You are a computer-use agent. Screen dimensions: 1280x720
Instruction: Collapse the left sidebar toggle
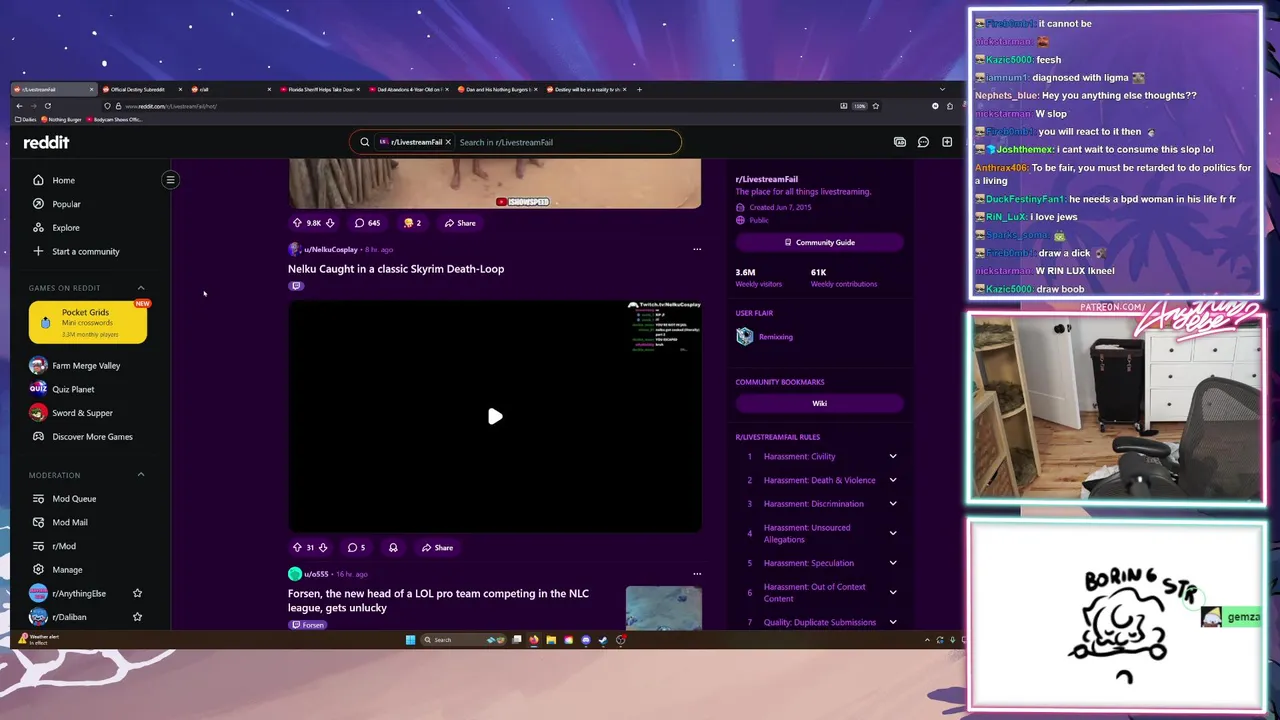pyautogui.click(x=170, y=180)
